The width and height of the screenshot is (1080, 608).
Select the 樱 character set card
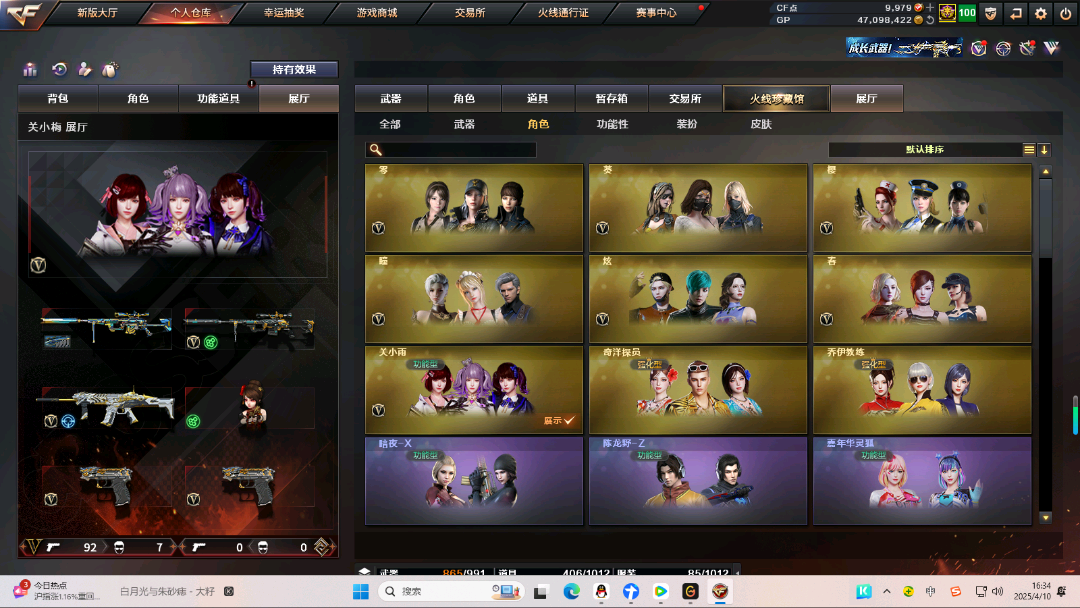pos(922,207)
